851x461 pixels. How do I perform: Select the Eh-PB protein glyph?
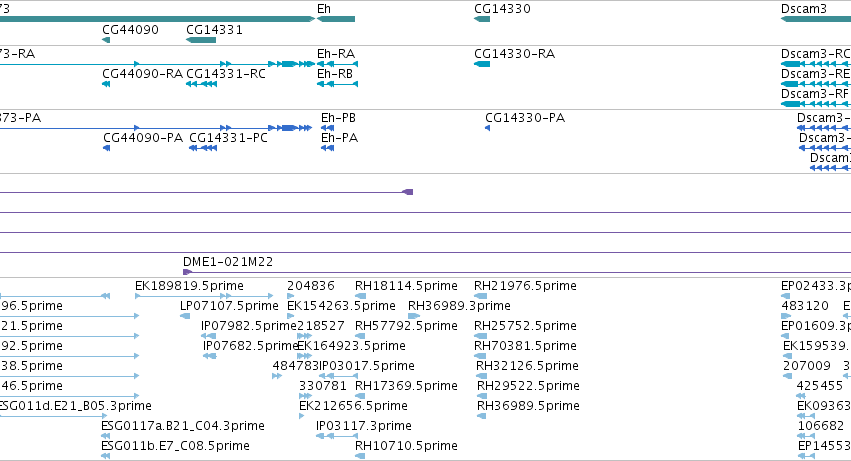(x=327, y=128)
